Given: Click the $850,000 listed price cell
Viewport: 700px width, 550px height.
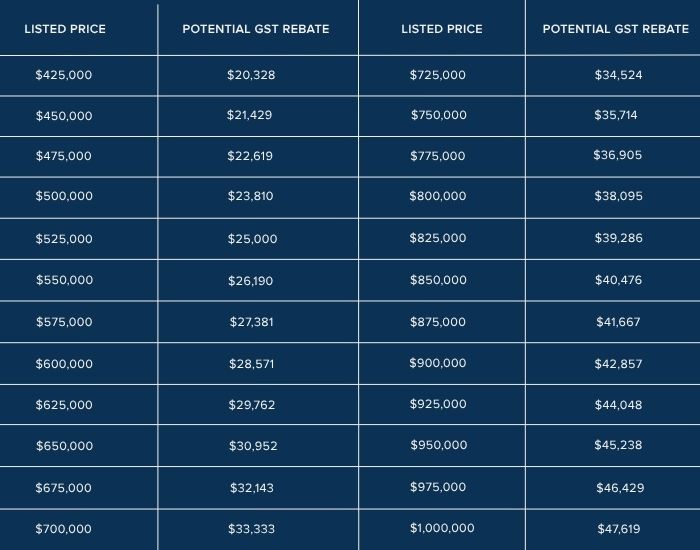Looking at the screenshot, I should coord(438,280).
